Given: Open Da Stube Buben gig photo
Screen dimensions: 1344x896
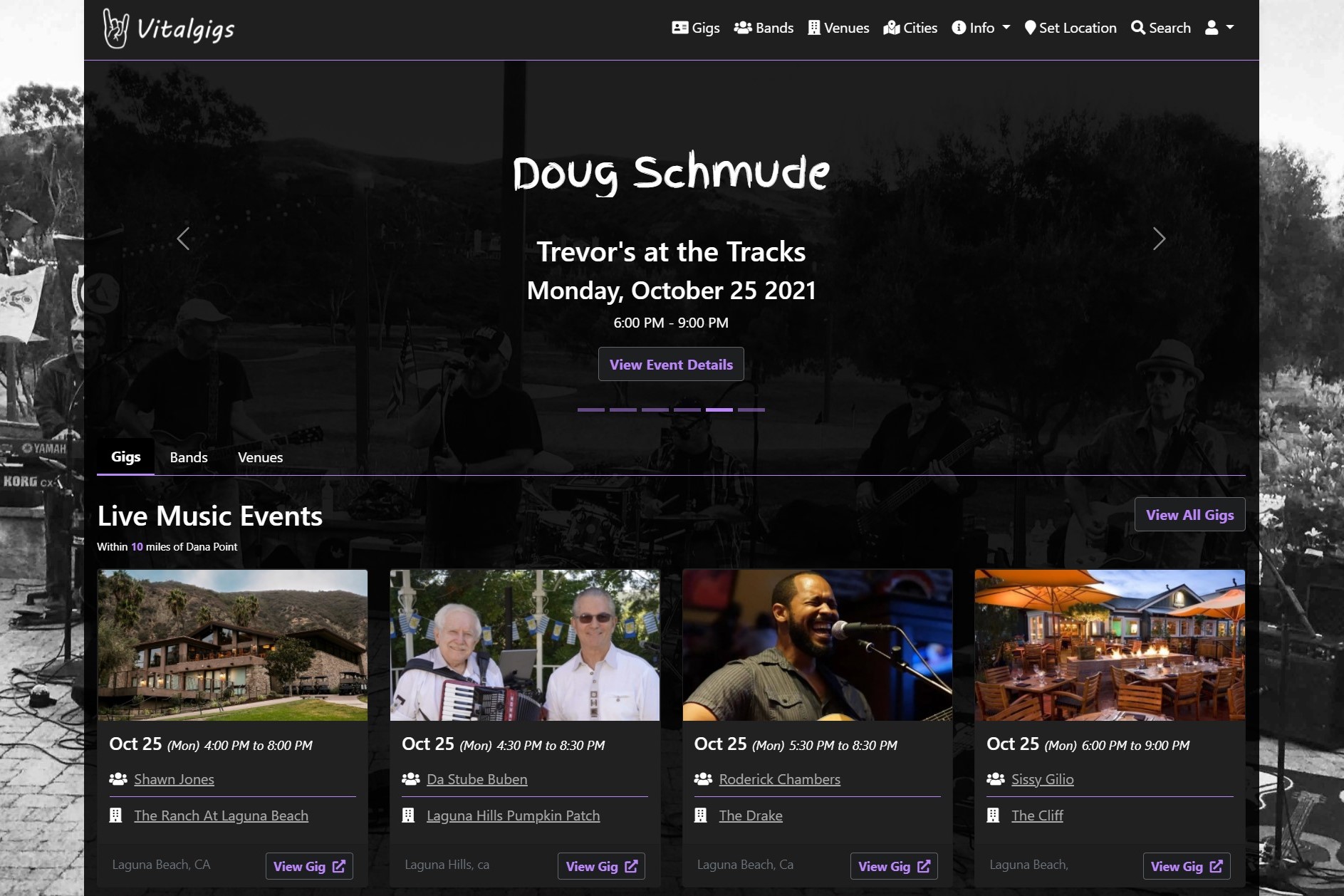Looking at the screenshot, I should click(x=525, y=645).
